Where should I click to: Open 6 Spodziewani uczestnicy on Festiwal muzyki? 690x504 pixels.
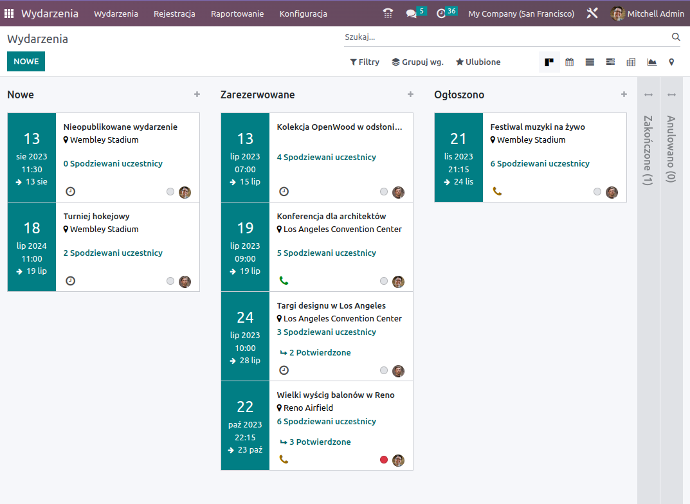(x=540, y=164)
